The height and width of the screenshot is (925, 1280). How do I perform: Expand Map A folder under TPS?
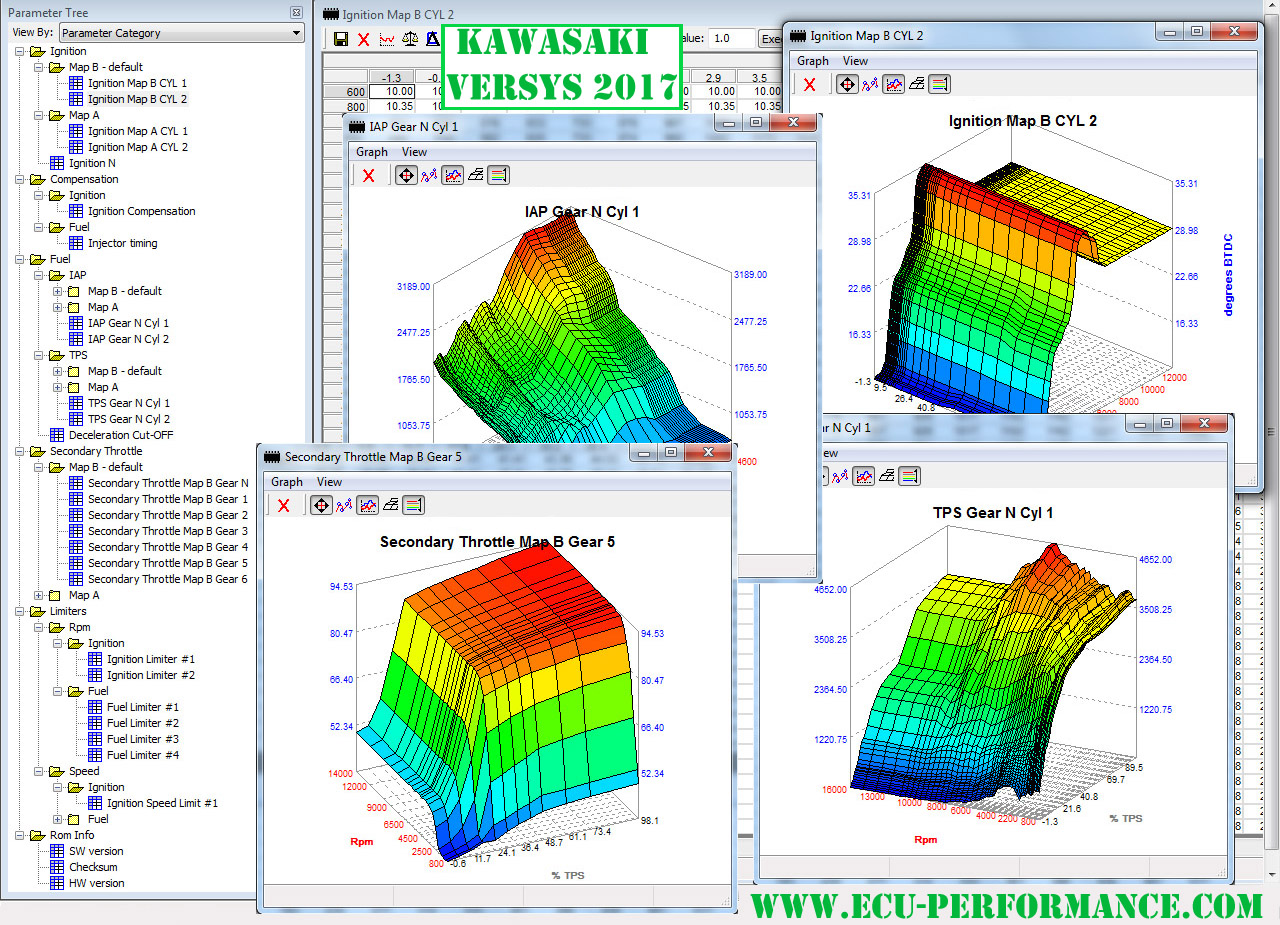[x=57, y=387]
